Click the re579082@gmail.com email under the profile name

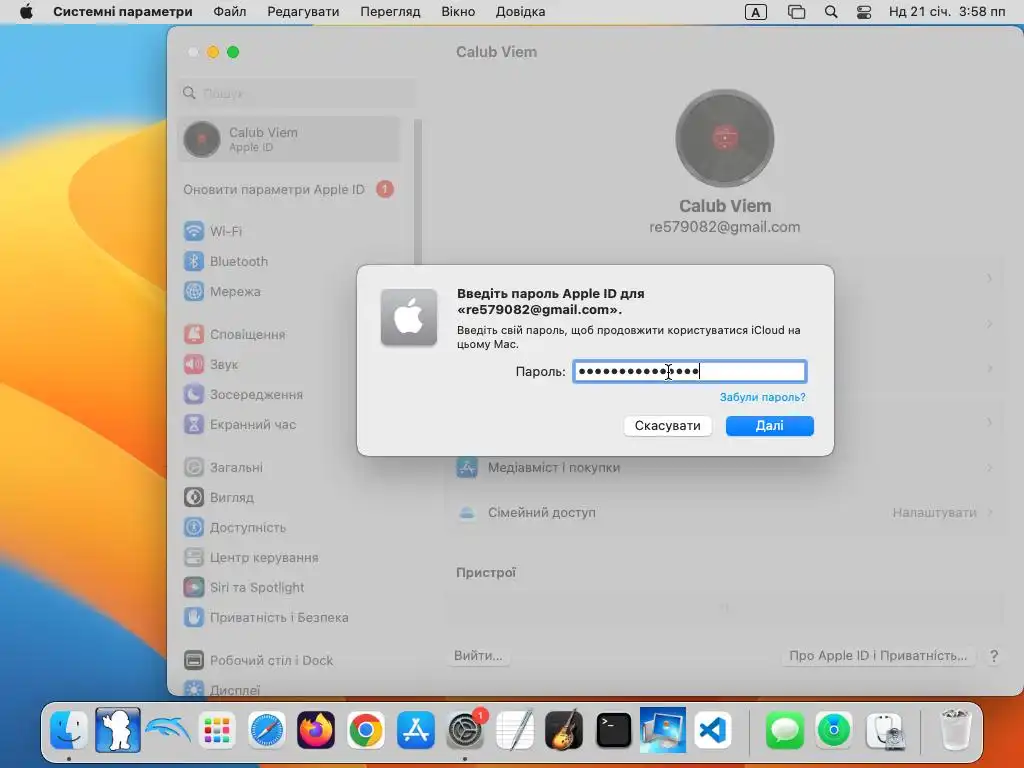click(x=724, y=227)
